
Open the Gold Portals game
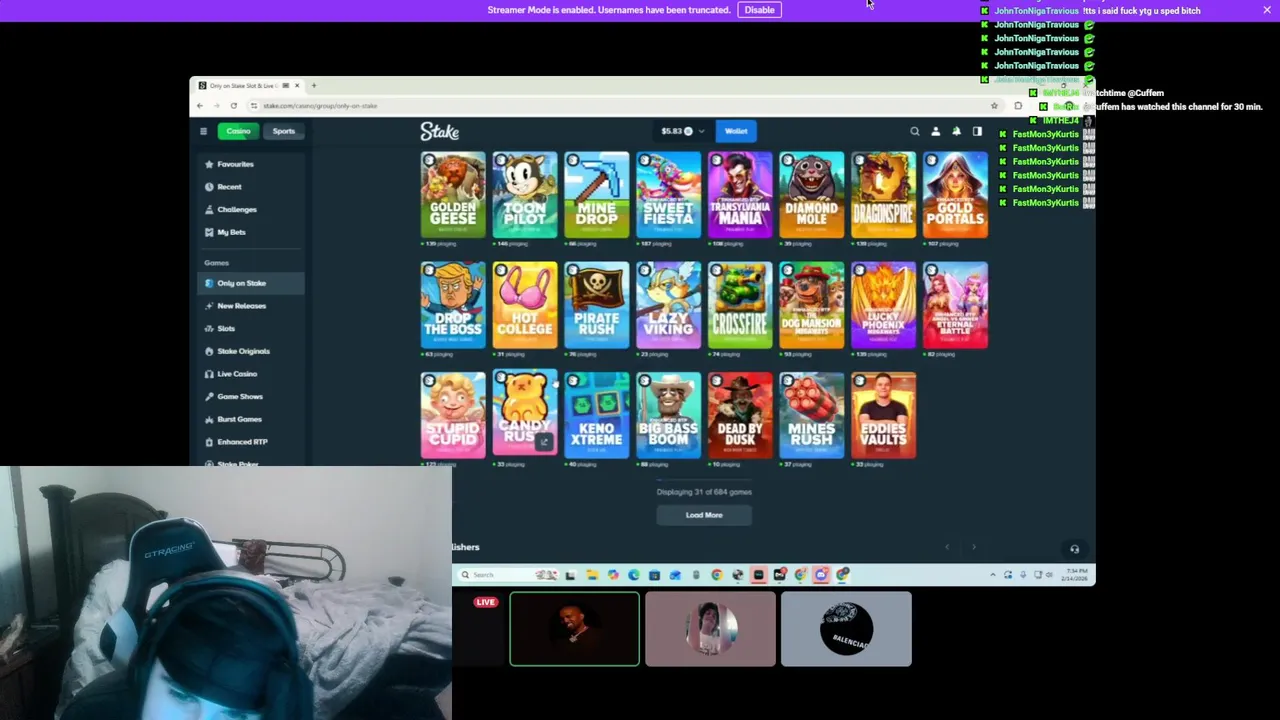pyautogui.click(x=956, y=195)
